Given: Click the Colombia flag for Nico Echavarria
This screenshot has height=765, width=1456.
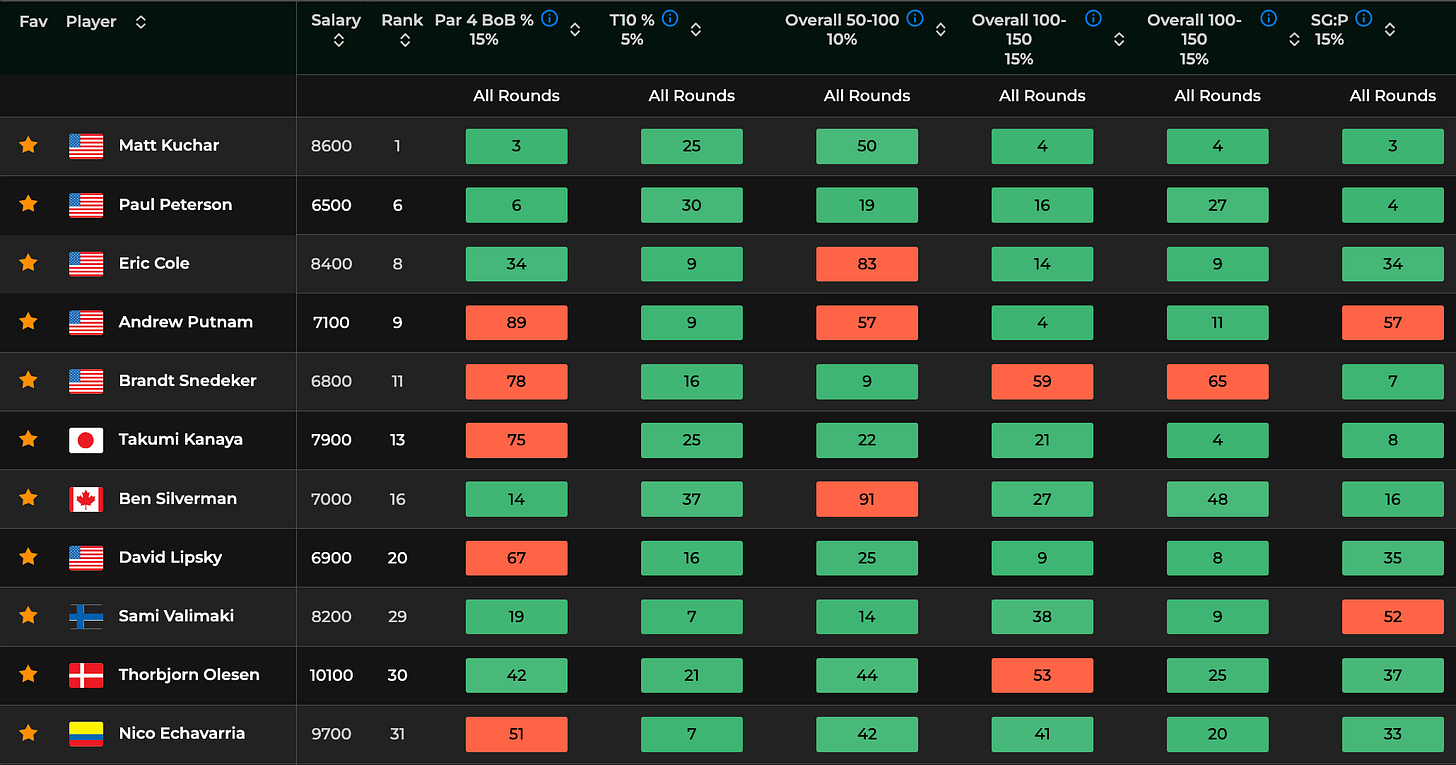Looking at the screenshot, I should [86, 734].
